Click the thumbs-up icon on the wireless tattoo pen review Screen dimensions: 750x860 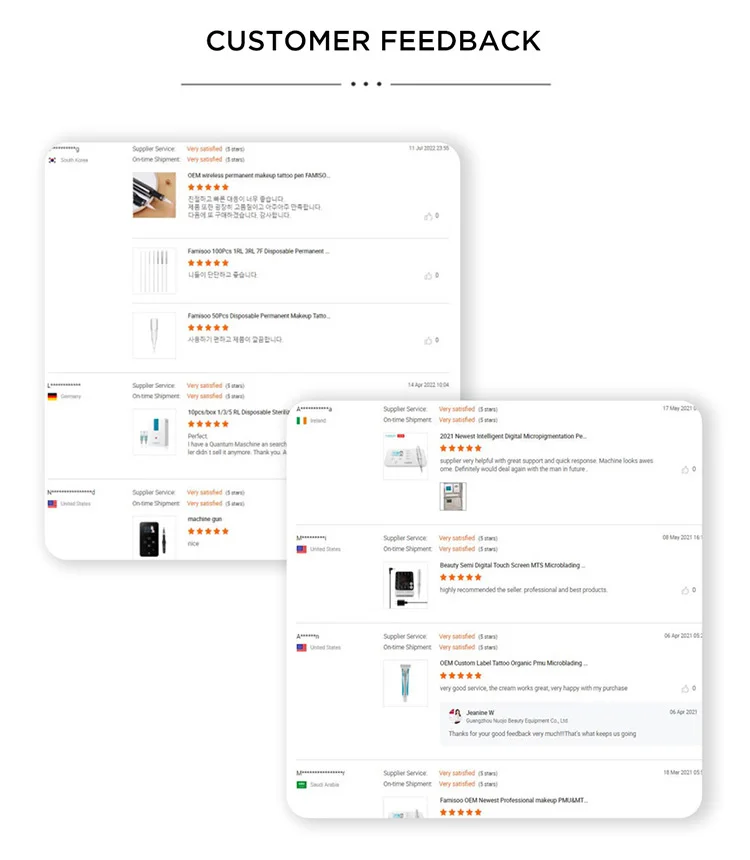click(x=428, y=217)
